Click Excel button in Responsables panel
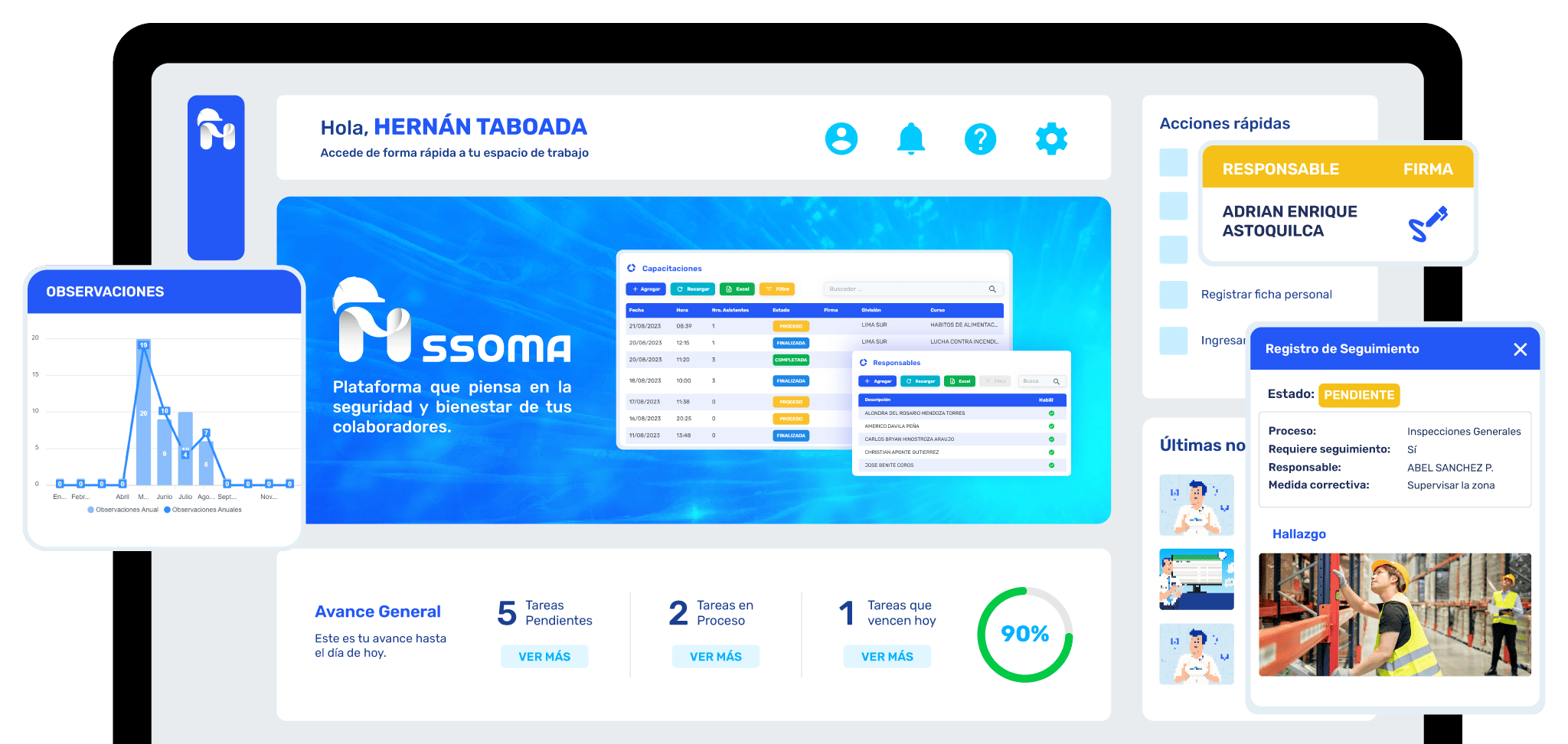The width and height of the screenshot is (1568, 744). (x=960, y=381)
